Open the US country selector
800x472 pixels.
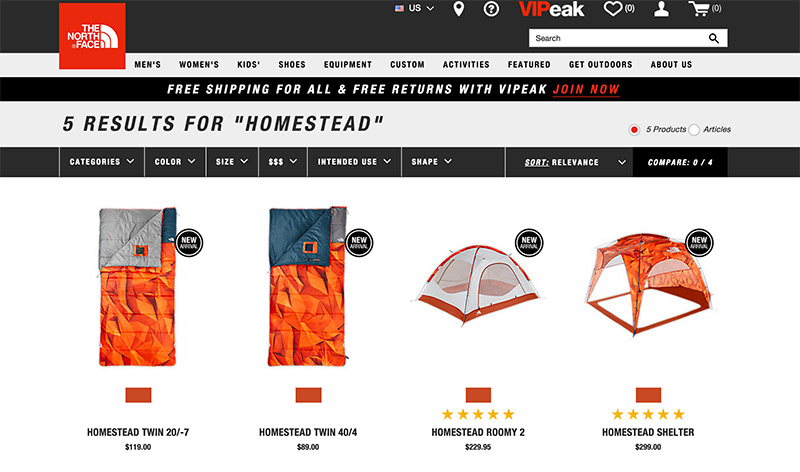414,8
